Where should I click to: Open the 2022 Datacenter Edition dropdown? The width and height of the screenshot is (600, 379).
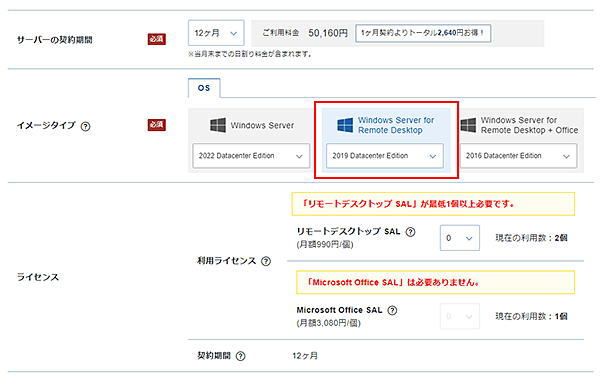click(251, 156)
